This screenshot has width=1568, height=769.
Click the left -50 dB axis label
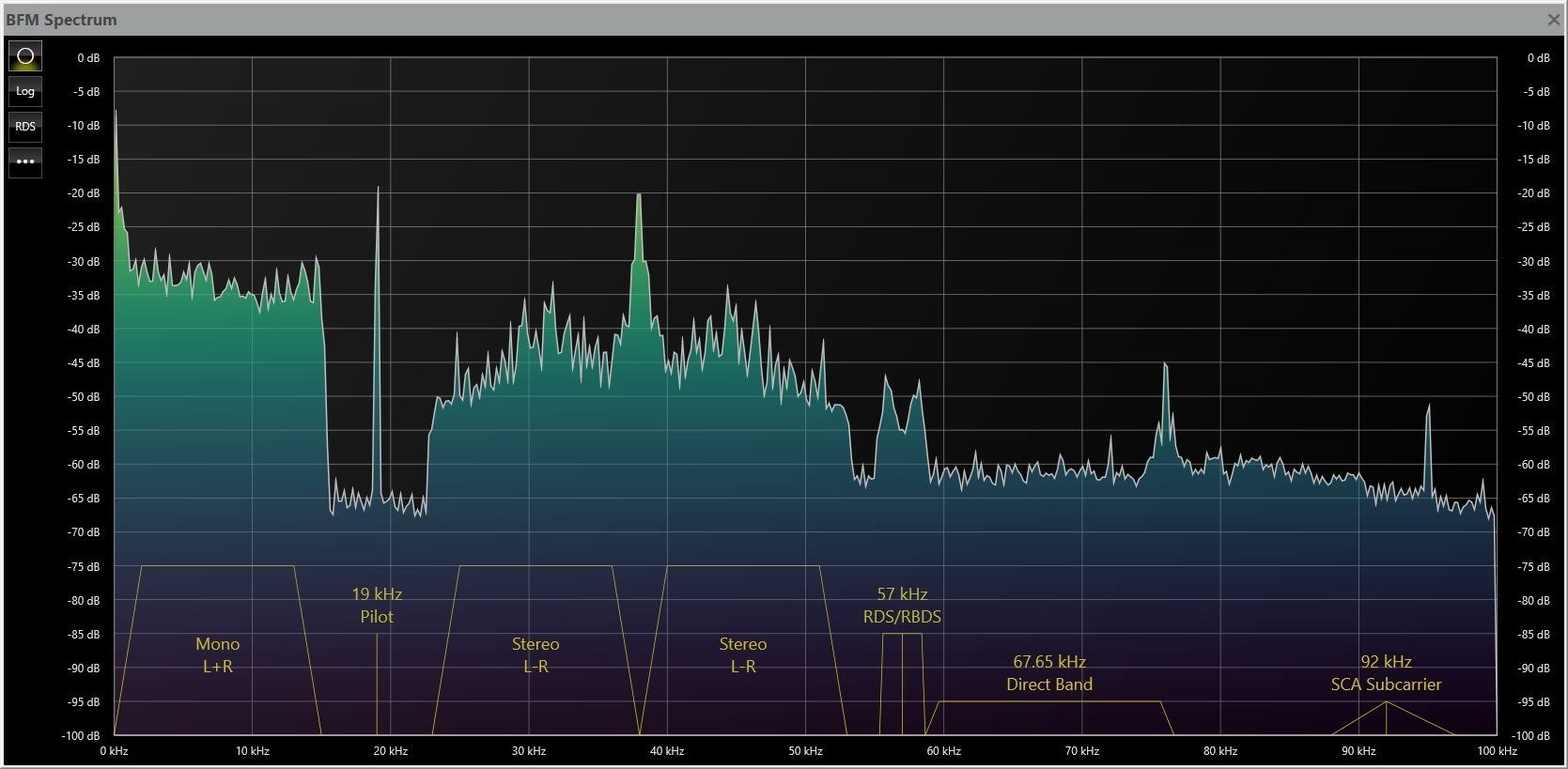(85, 397)
